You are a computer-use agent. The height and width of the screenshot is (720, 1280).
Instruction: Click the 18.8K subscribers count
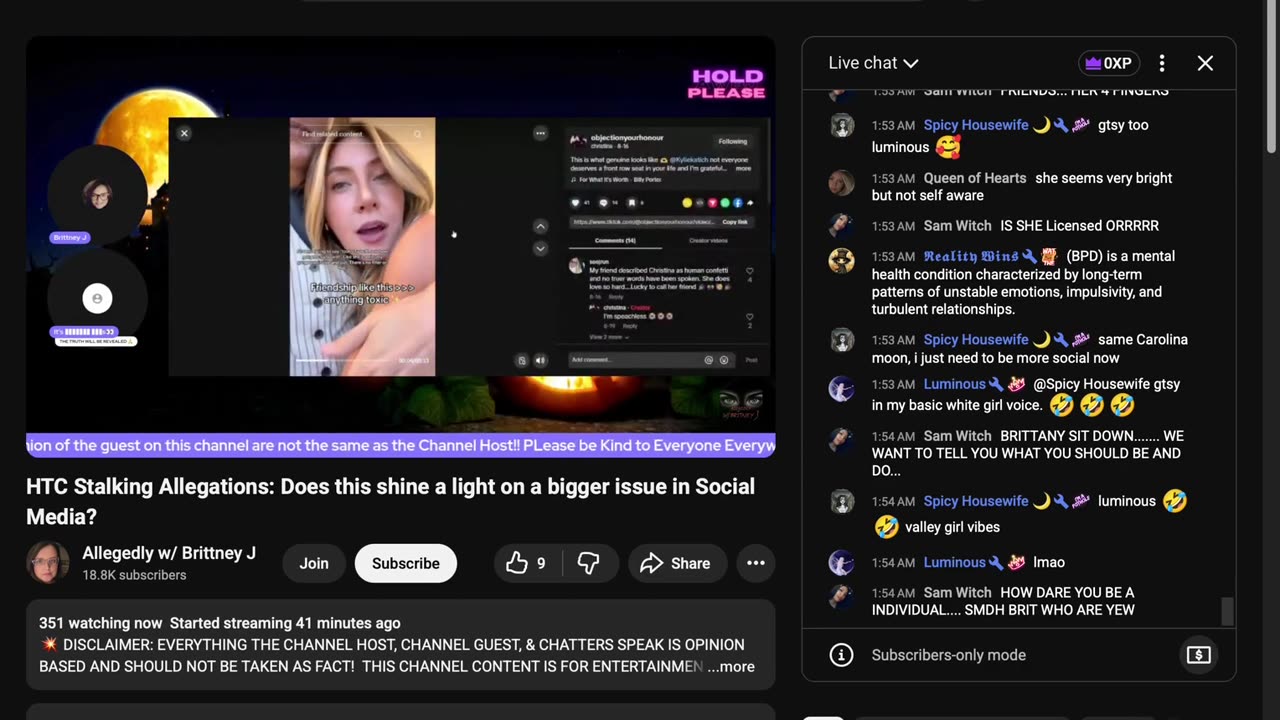[x=134, y=575]
